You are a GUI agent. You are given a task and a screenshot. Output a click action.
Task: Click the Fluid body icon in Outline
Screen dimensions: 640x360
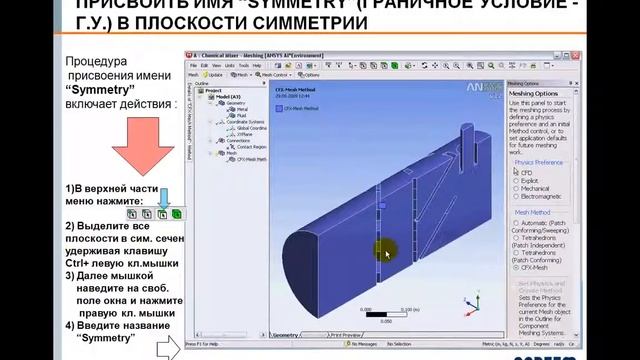[232, 116]
